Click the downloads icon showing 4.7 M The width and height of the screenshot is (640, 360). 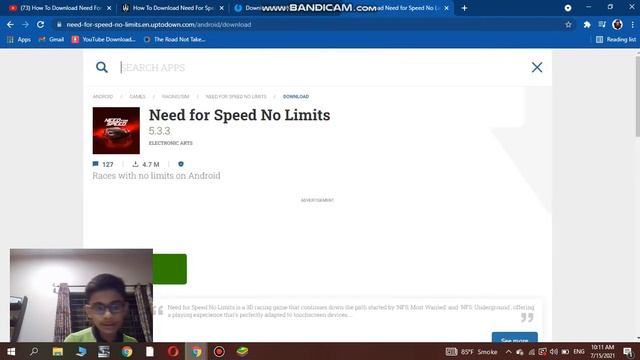coord(136,164)
